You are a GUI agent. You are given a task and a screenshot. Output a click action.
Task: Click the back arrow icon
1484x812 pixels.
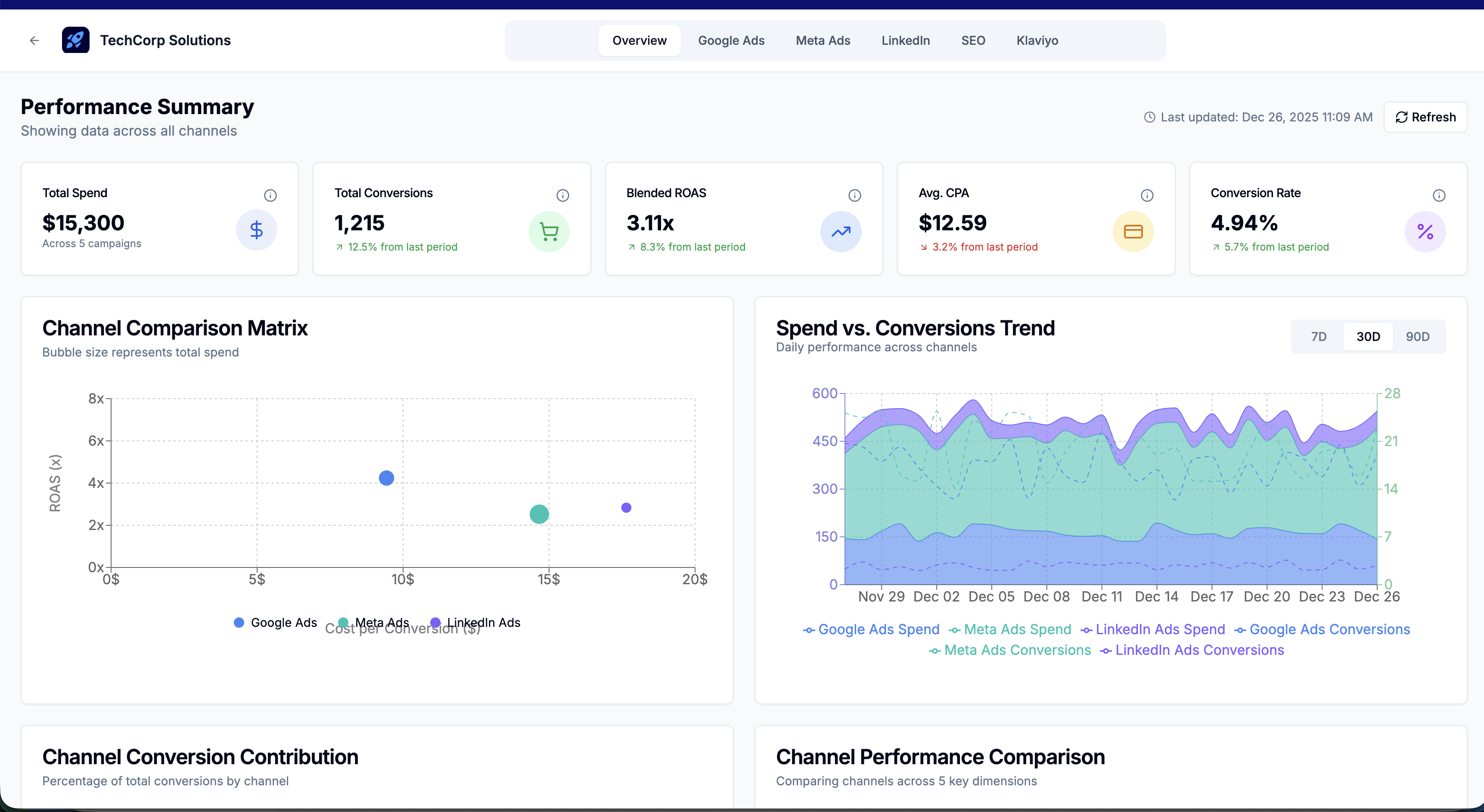(x=34, y=40)
